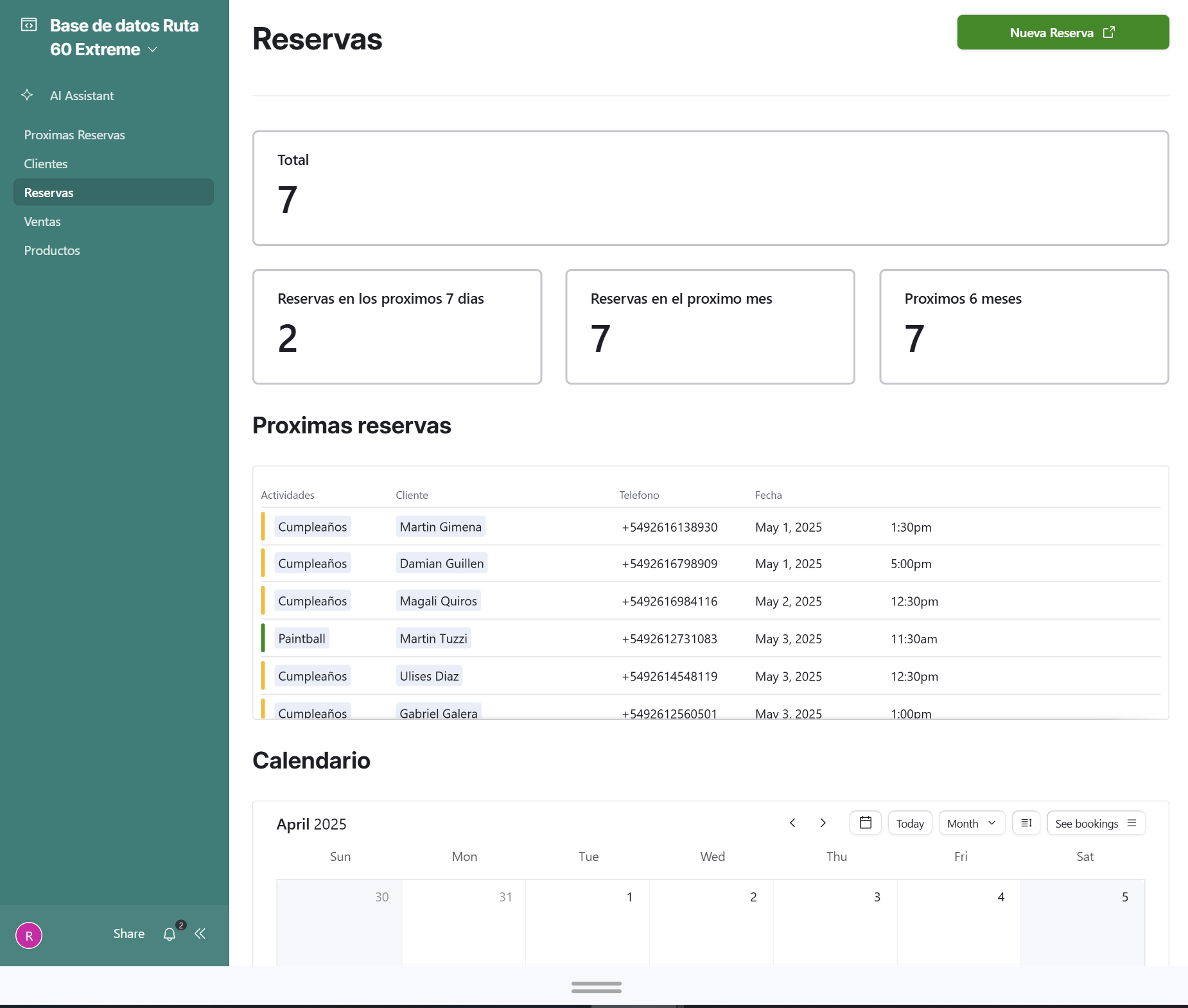Go to next month in calendar
This screenshot has height=1008, width=1188.
[823, 823]
